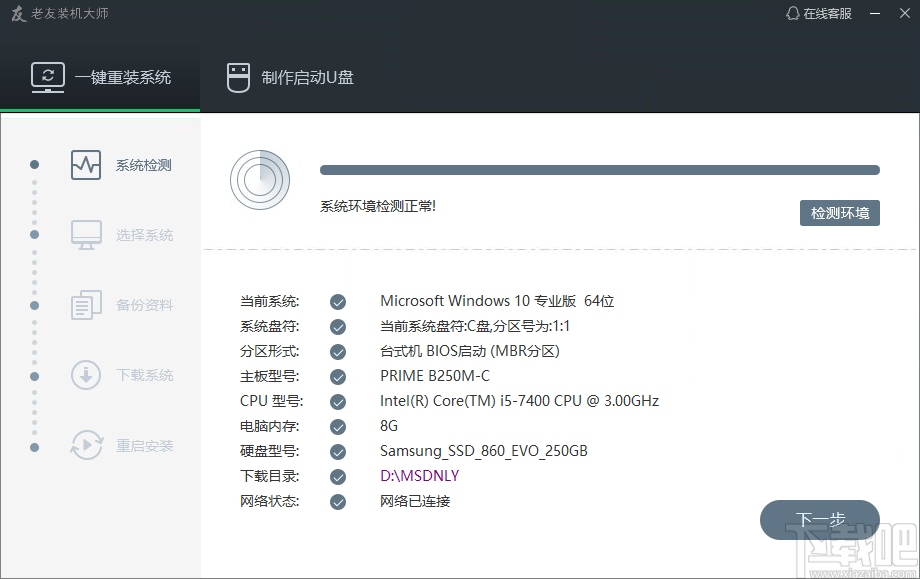Click the 重启安装 restart icon

pyautogui.click(x=86, y=445)
